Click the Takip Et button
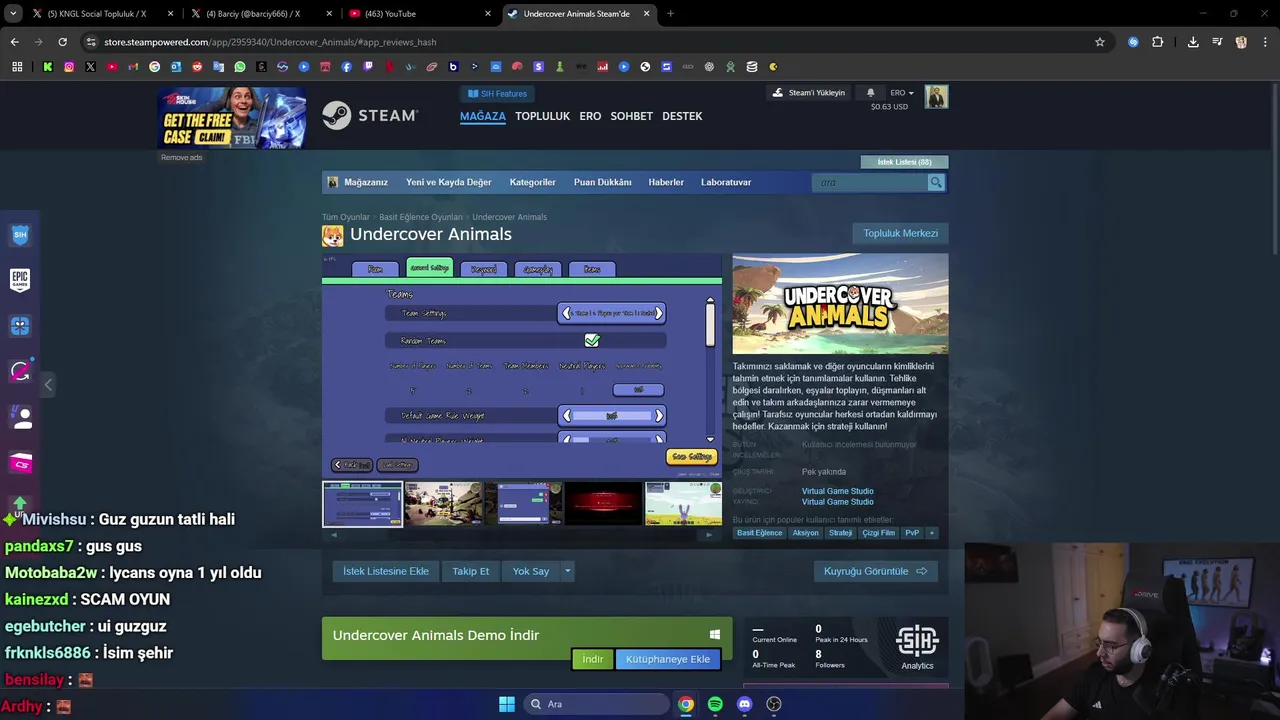Viewport: 1280px width, 720px height. 470,571
